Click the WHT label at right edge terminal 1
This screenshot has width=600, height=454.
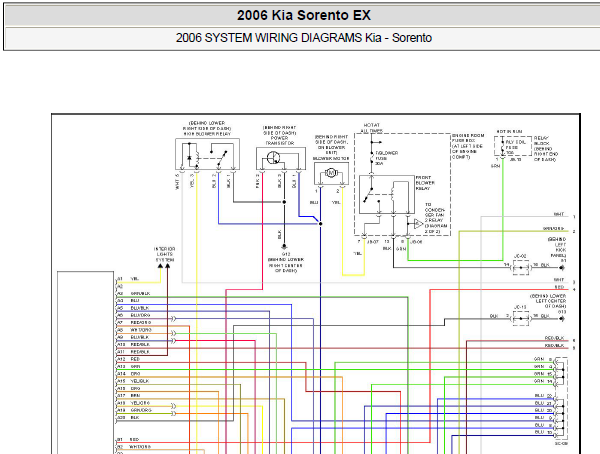[559, 214]
